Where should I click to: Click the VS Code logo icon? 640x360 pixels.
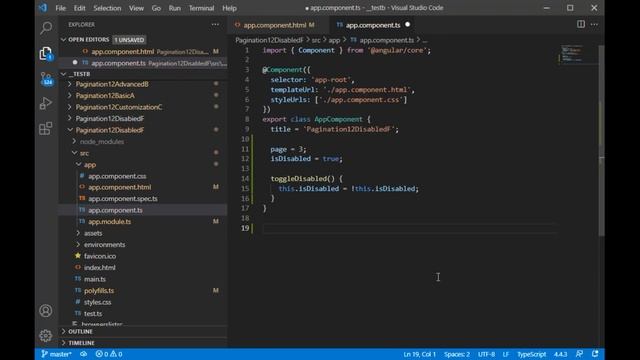click(x=43, y=8)
